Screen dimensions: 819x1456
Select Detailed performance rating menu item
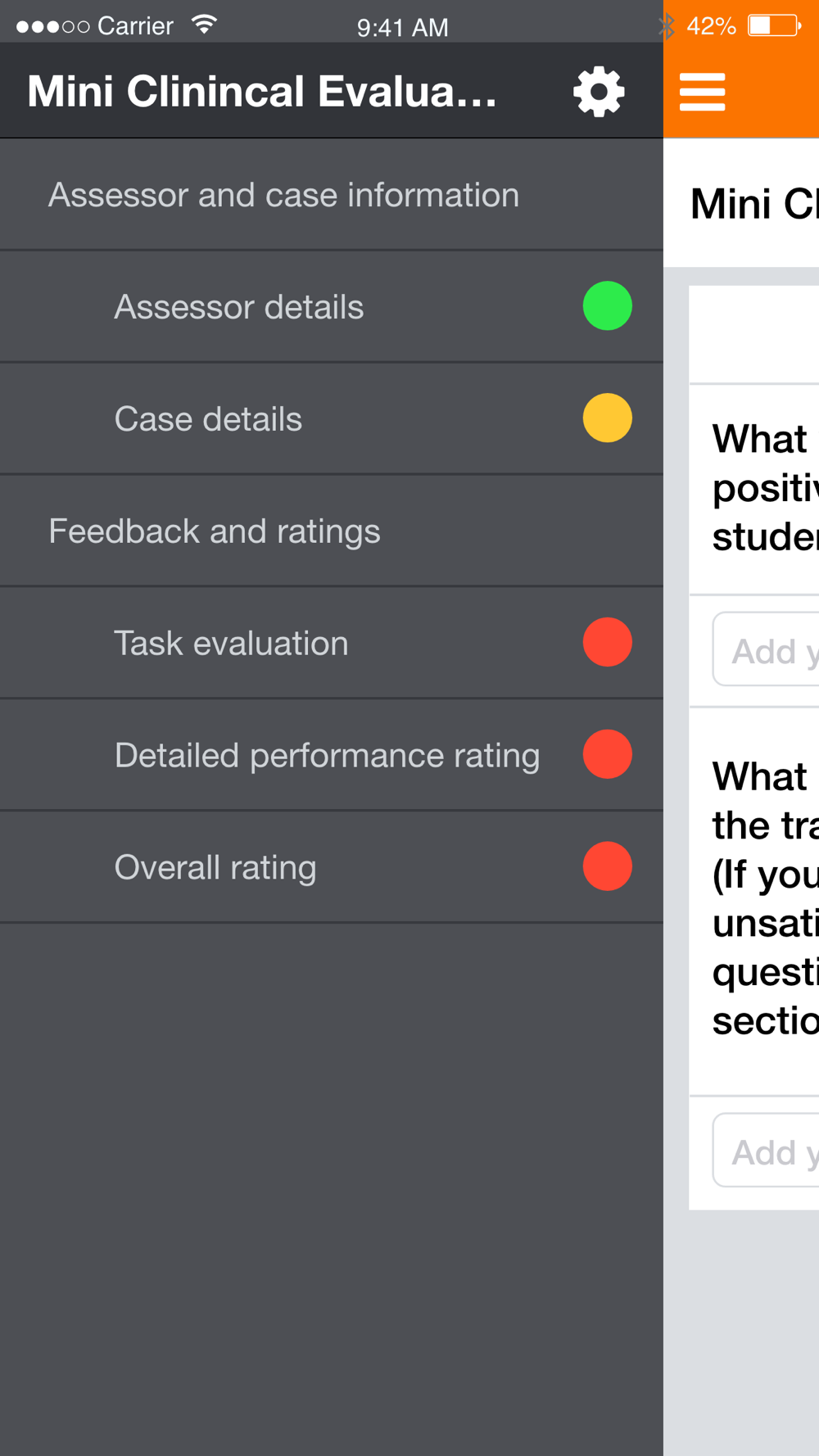(x=328, y=756)
